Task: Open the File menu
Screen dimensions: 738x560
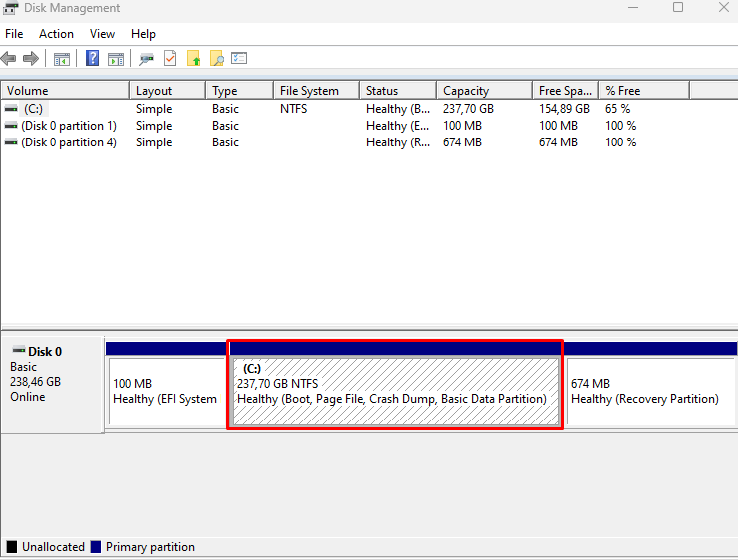Action: point(14,34)
